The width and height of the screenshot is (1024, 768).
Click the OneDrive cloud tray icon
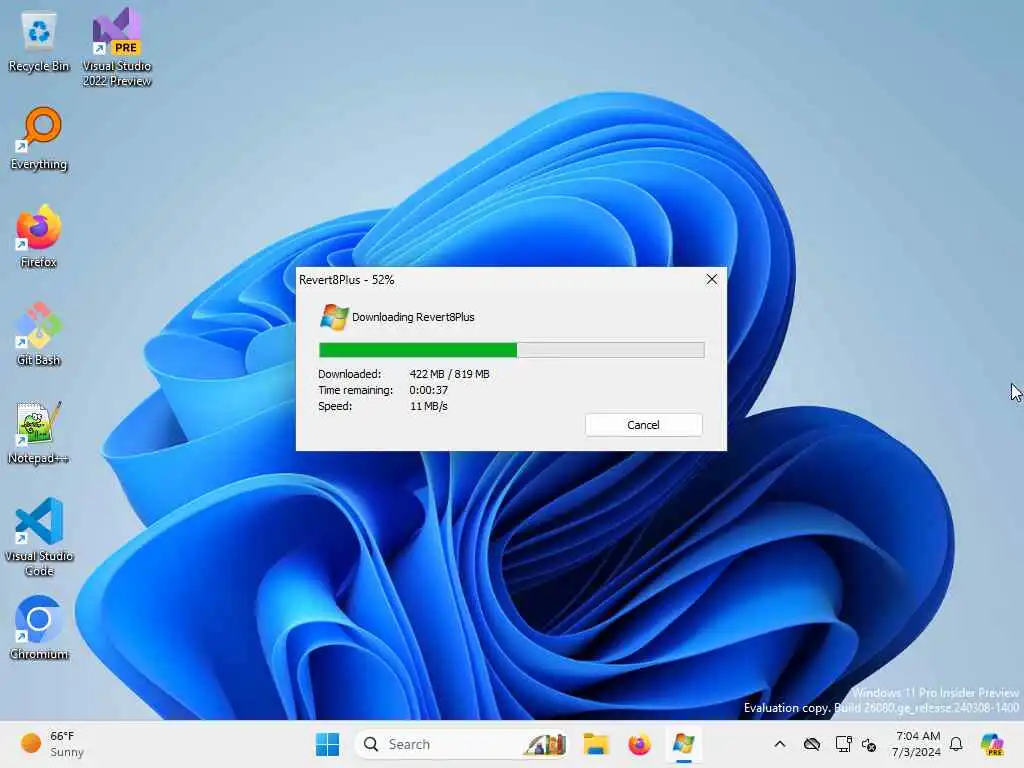pyautogui.click(x=812, y=744)
